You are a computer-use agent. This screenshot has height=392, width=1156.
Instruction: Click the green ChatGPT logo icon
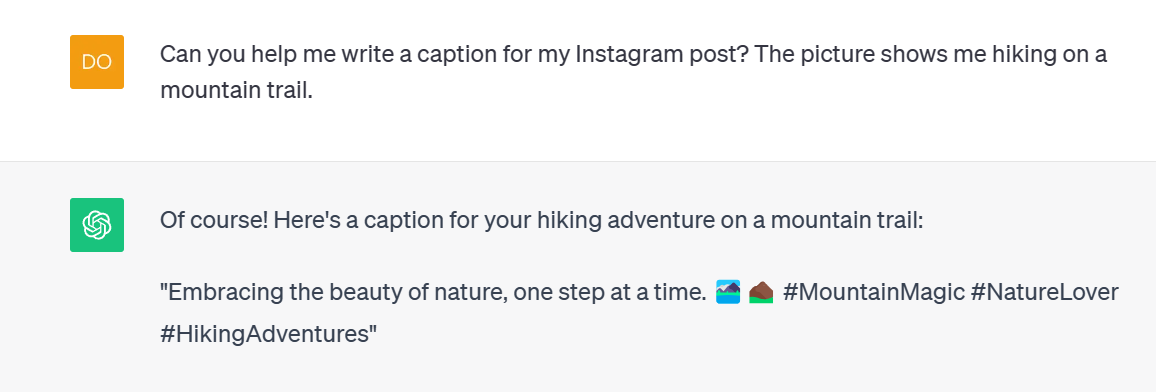coord(97,225)
